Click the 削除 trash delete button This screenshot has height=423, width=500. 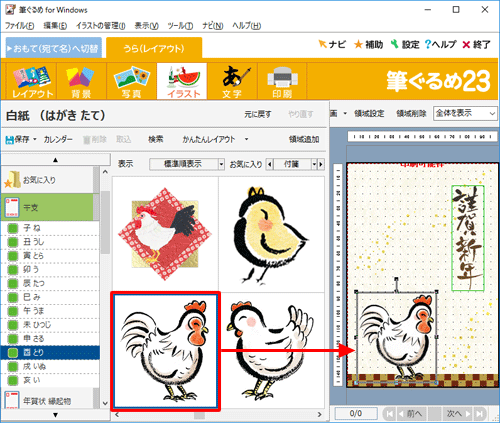click(94, 139)
